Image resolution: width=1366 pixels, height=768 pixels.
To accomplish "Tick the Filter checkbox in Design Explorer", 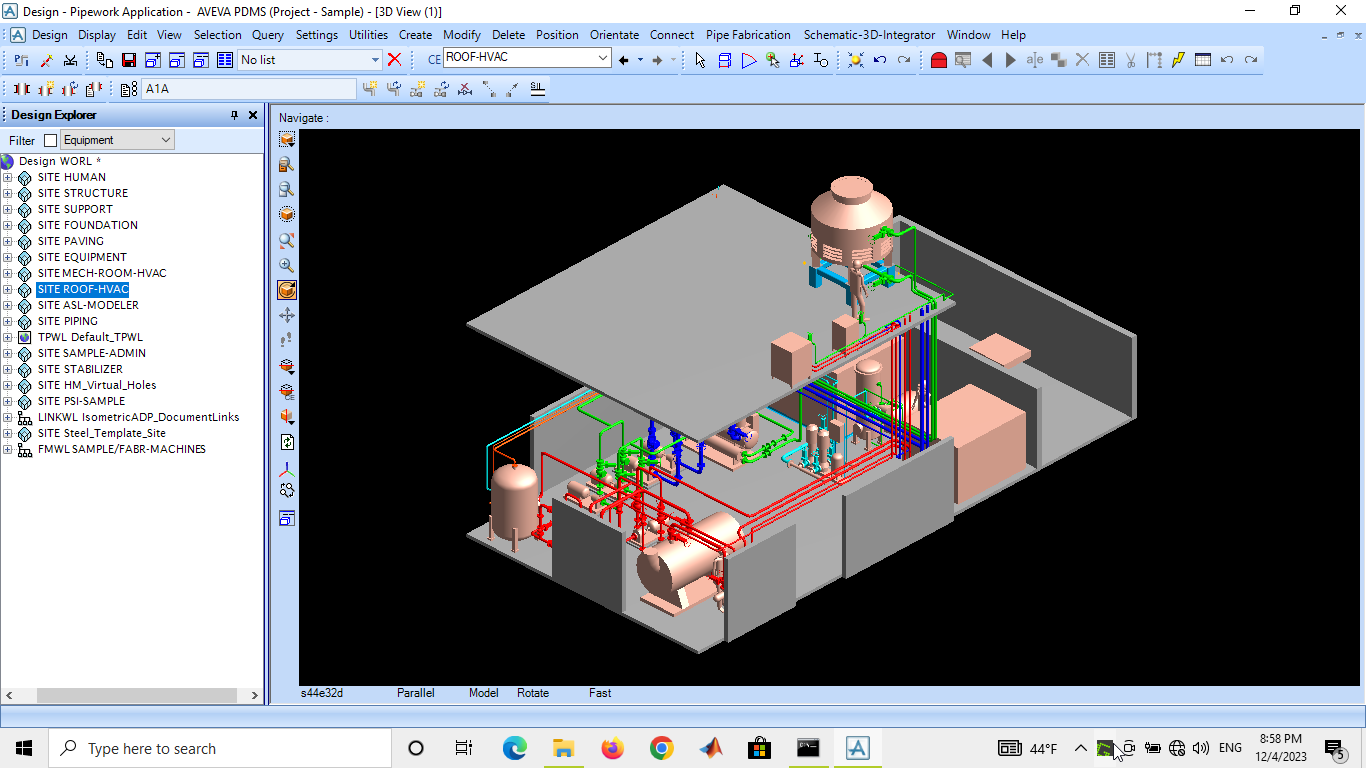I will click(50, 141).
